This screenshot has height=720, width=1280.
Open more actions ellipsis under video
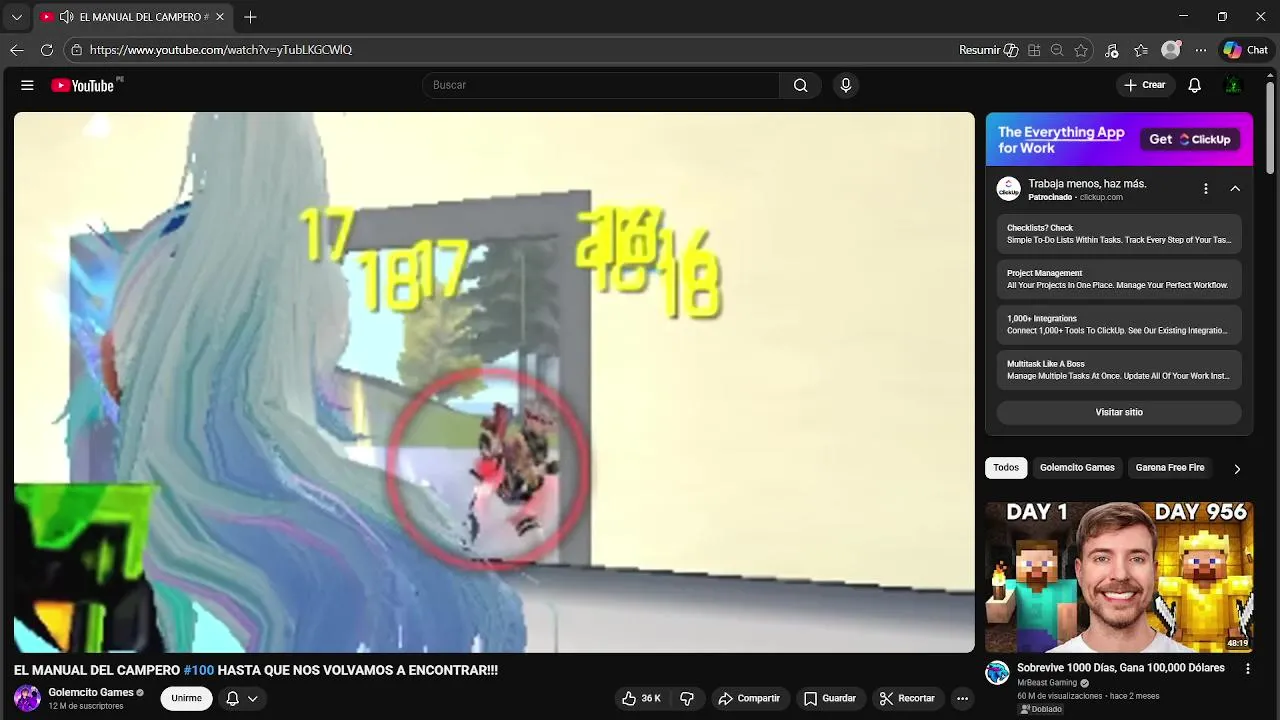(x=962, y=698)
